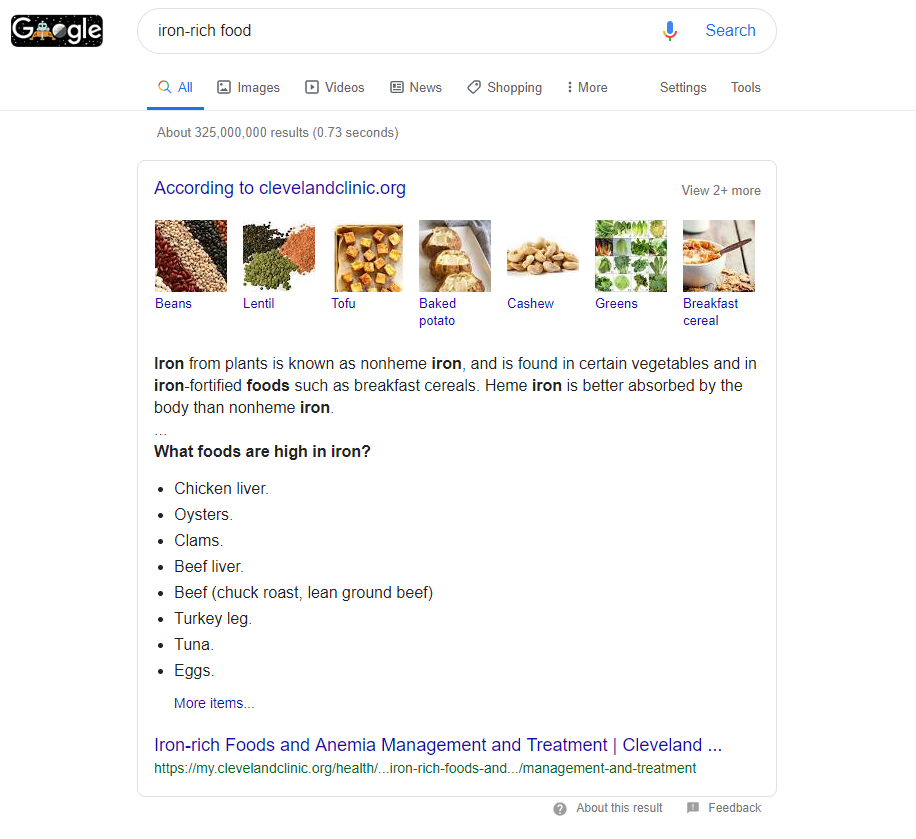Click the About this result help icon

tap(560, 808)
